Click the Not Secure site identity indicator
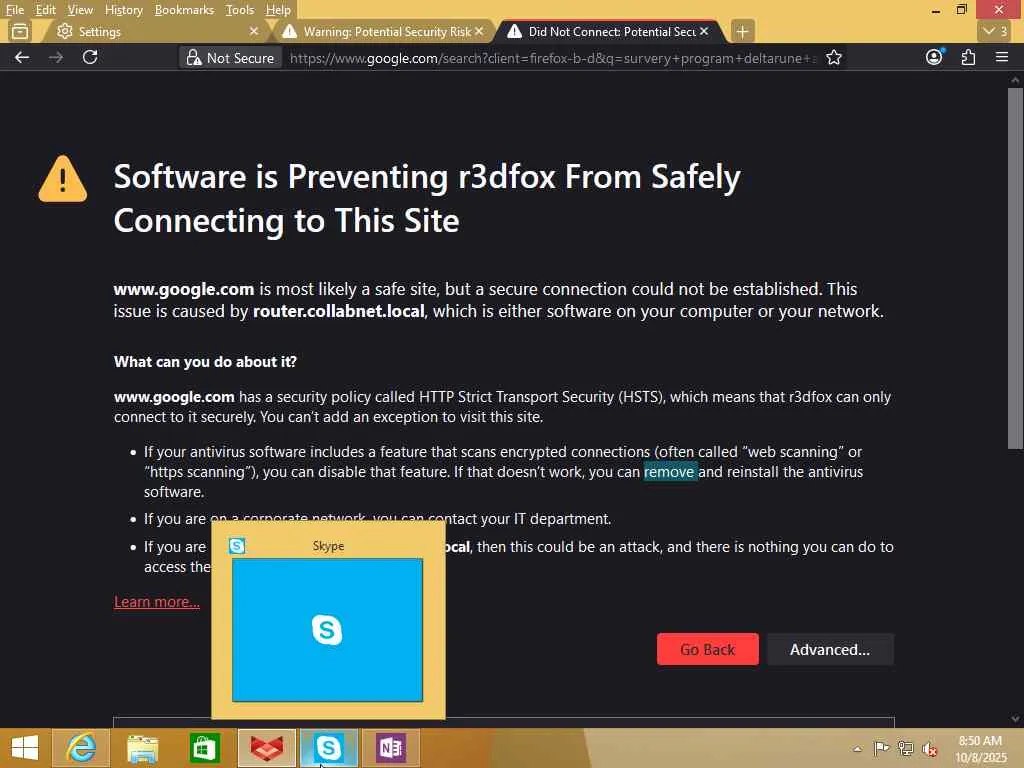Screen dimensions: 1024x768 point(231,57)
